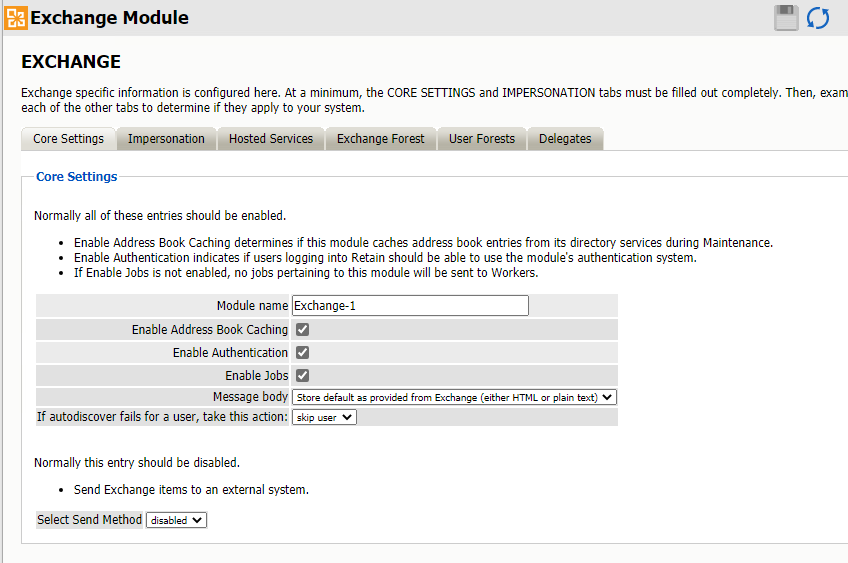Uncheck the Enable Authentication checkbox

pos(302,352)
